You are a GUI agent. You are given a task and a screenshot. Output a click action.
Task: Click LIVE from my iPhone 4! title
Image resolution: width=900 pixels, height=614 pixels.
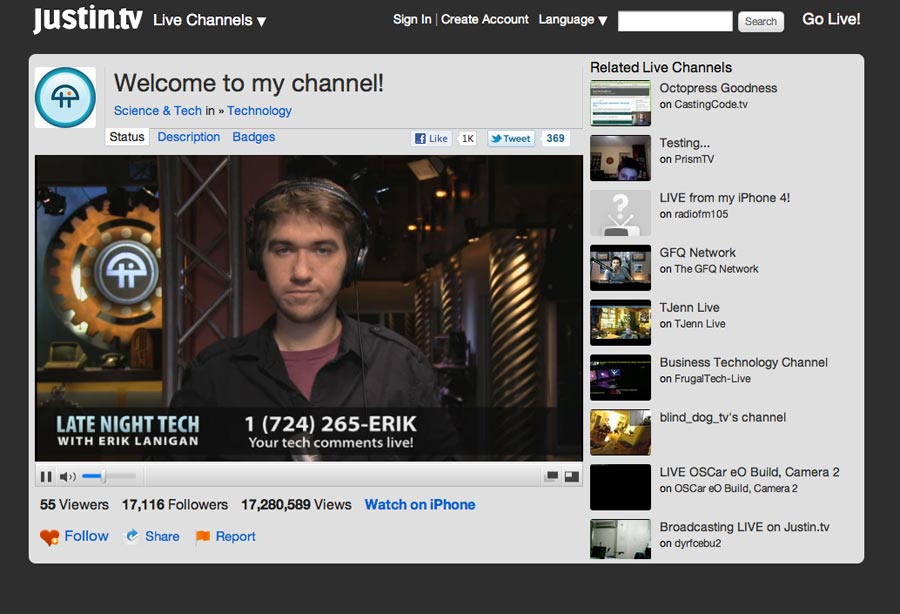[x=725, y=198]
